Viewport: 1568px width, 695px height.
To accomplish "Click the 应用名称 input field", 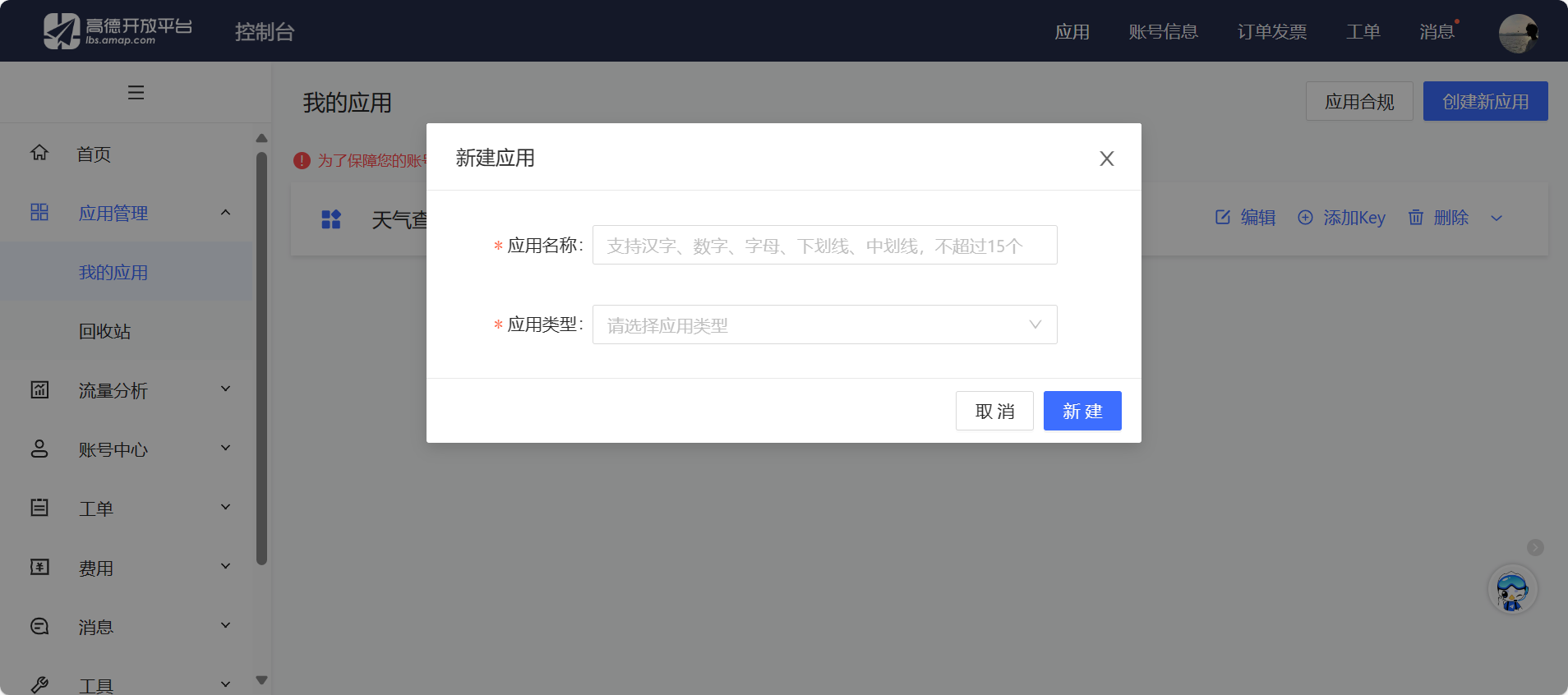I will pyautogui.click(x=824, y=246).
